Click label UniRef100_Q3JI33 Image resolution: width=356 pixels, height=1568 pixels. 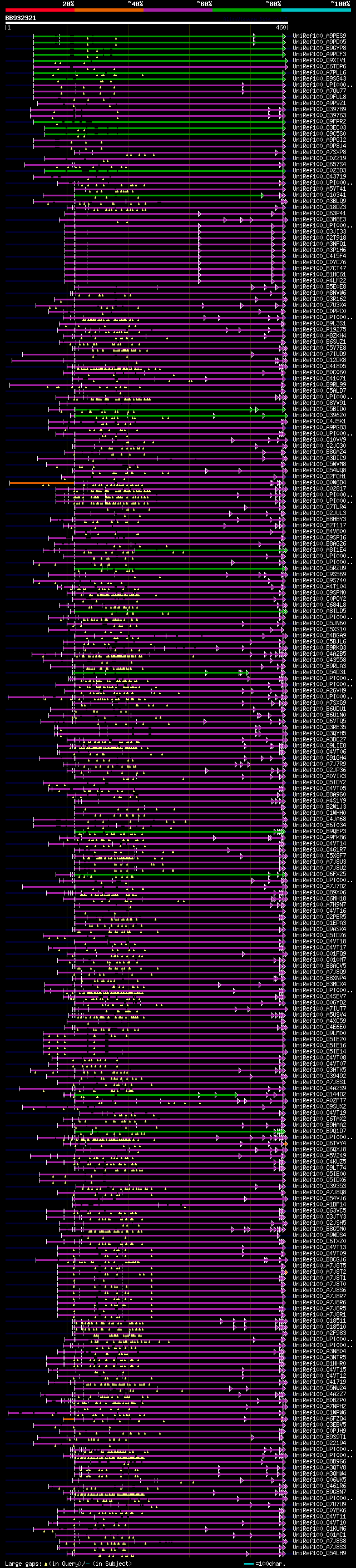[319, 231]
